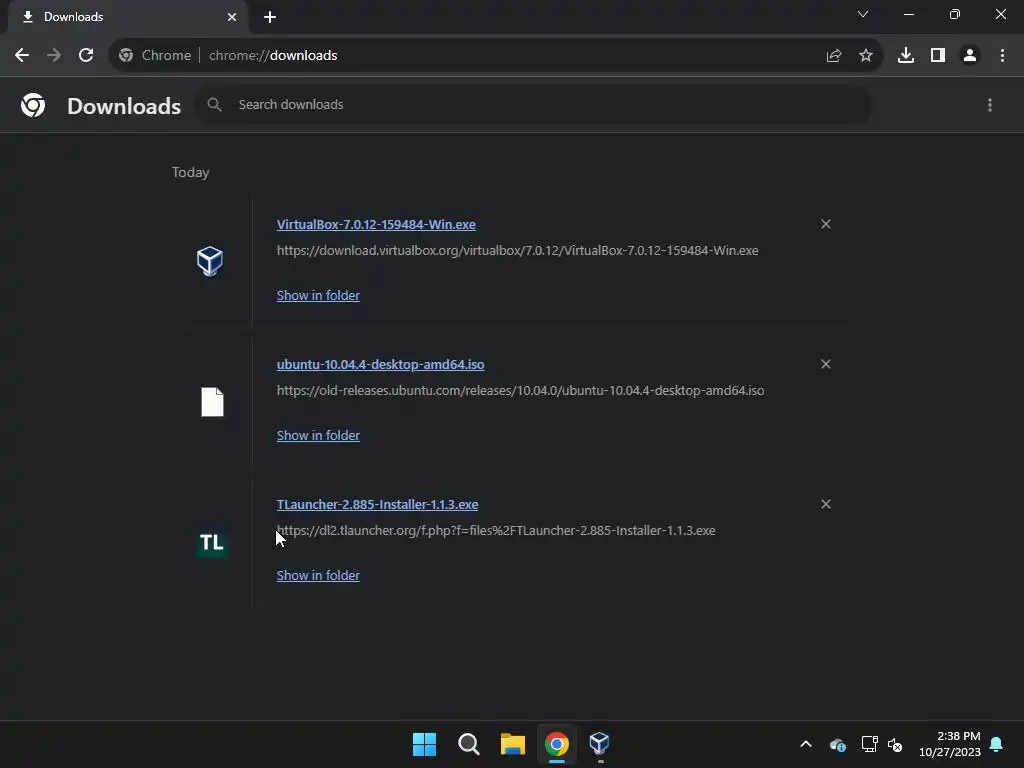Open the tab search chevron

click(x=863, y=14)
